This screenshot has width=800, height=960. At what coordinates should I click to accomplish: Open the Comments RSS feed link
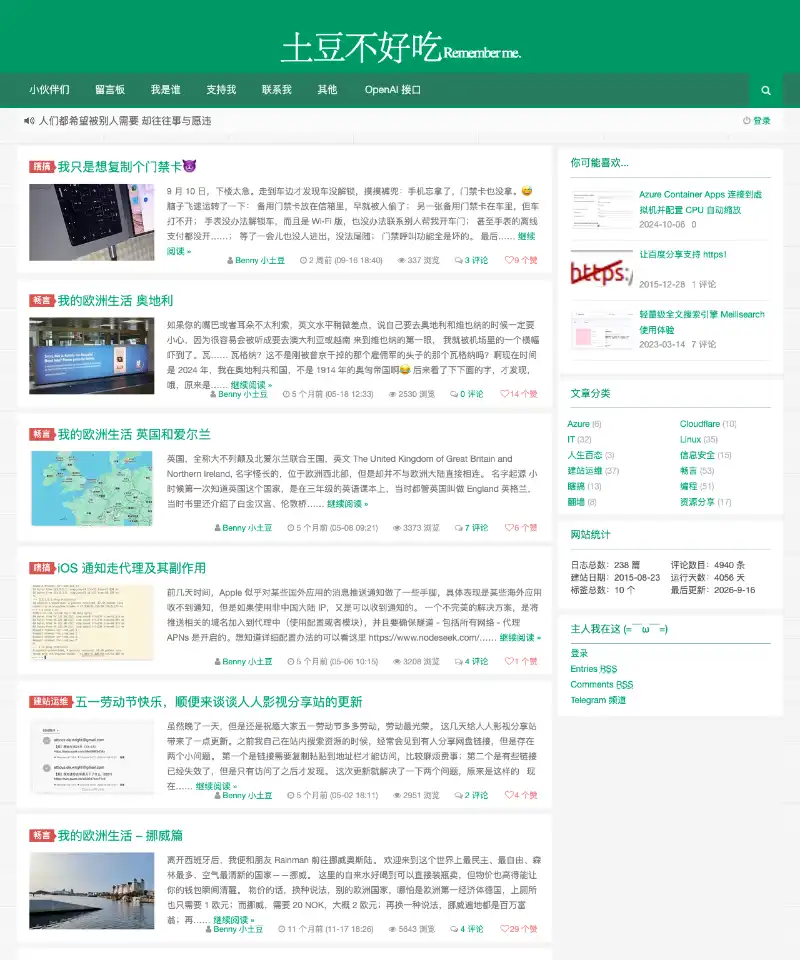tap(602, 684)
